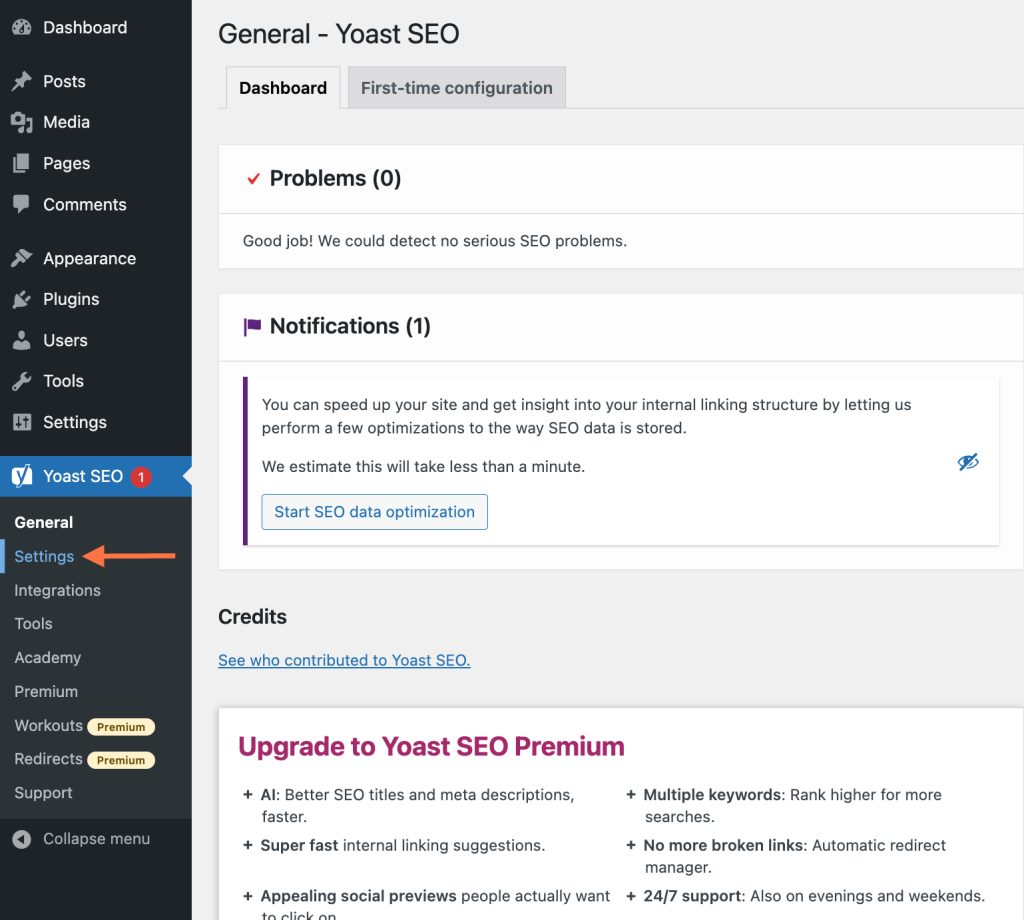Click the Dashboard gauge icon in sidebar
The width and height of the screenshot is (1024, 920).
click(x=22, y=27)
